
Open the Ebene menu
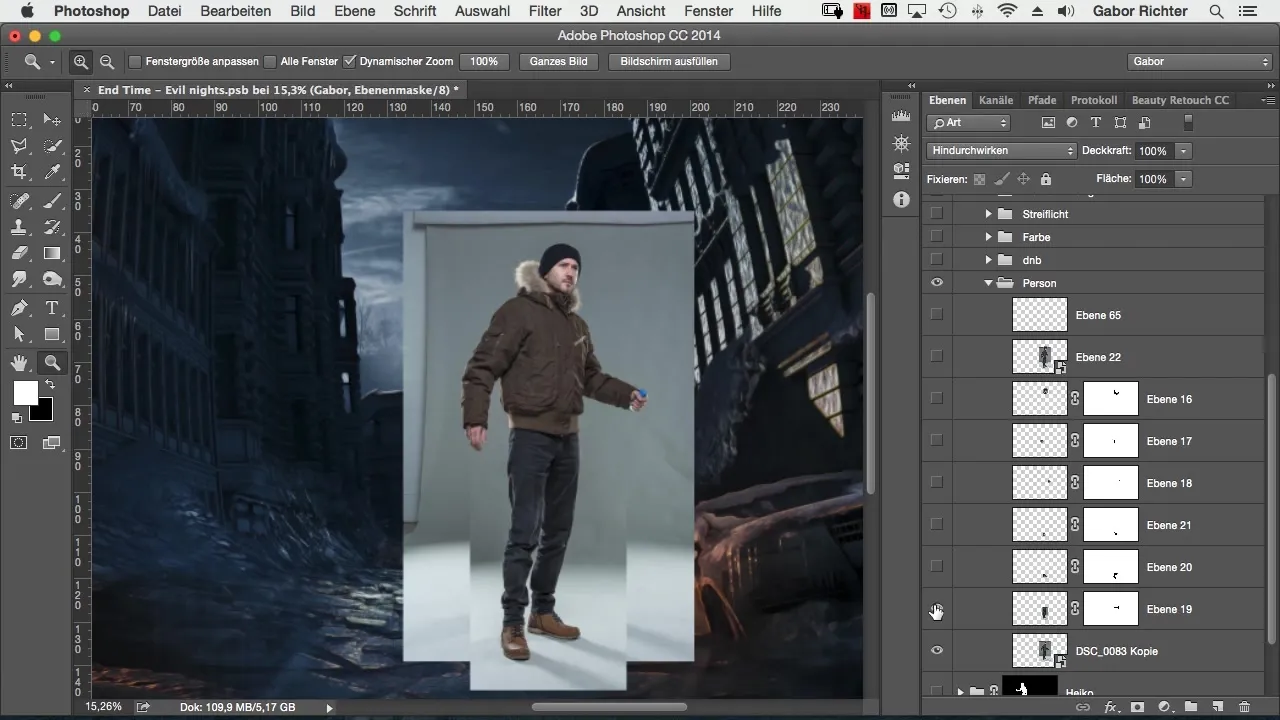[x=355, y=11]
